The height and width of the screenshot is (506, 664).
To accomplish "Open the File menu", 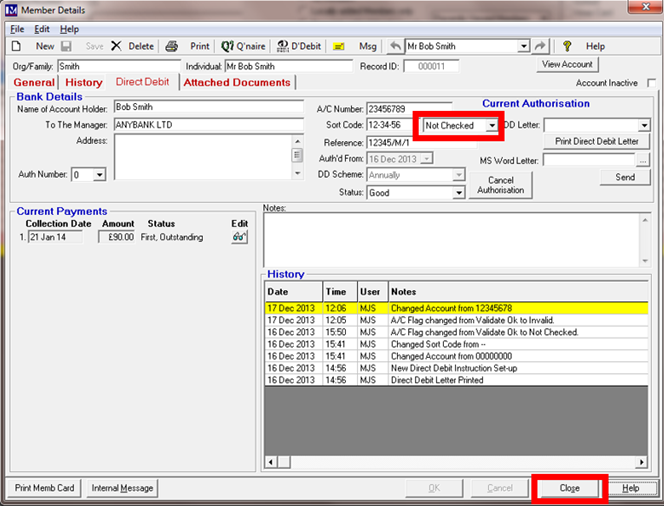I will click(17, 29).
